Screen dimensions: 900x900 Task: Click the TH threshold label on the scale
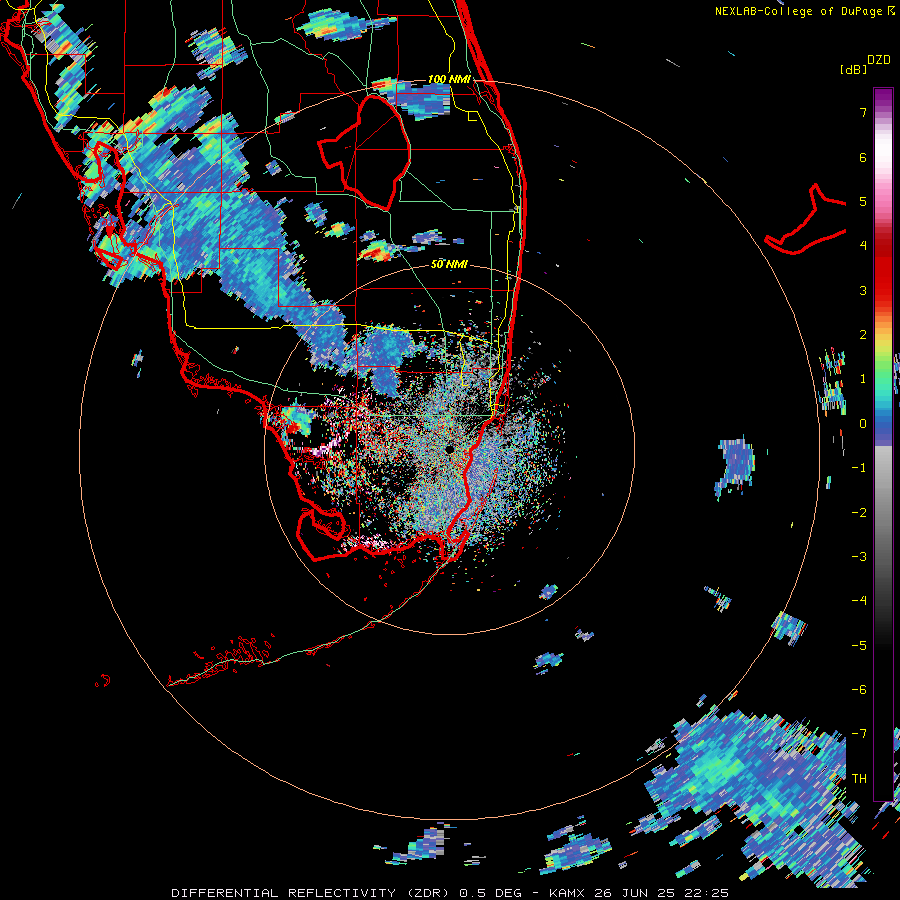[859, 779]
